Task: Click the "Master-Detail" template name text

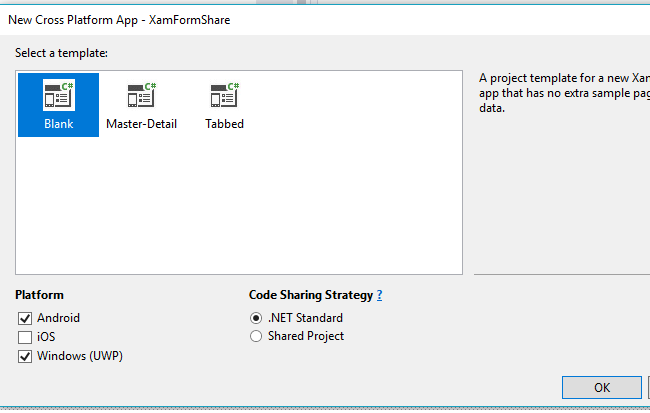Action: 141,124
